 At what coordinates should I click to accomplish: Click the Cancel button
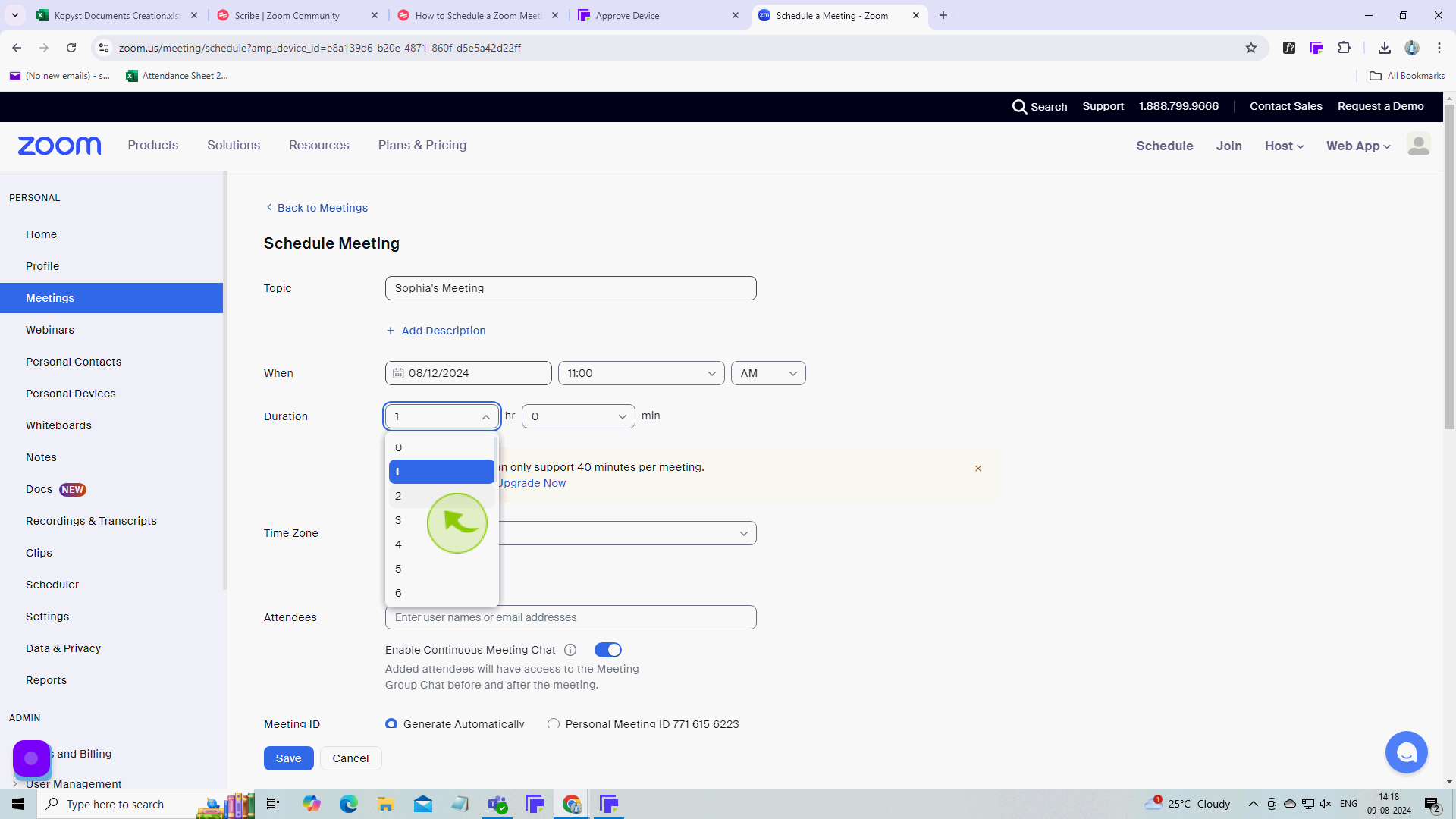click(350, 758)
